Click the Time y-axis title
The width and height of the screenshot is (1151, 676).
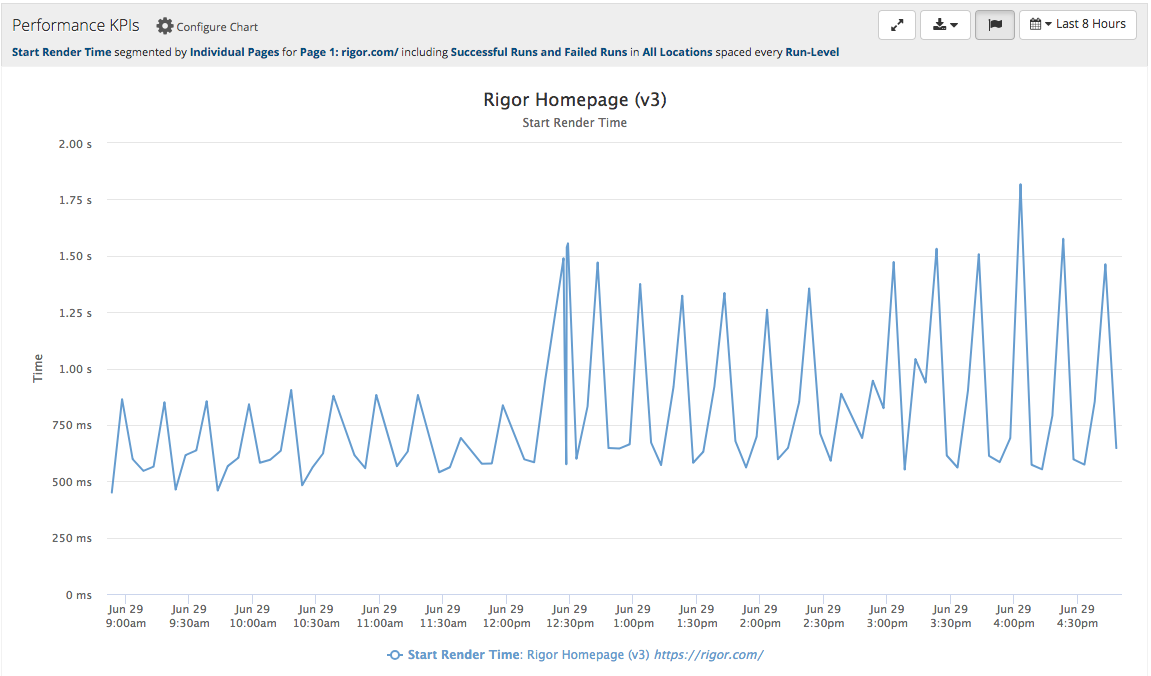(x=38, y=368)
